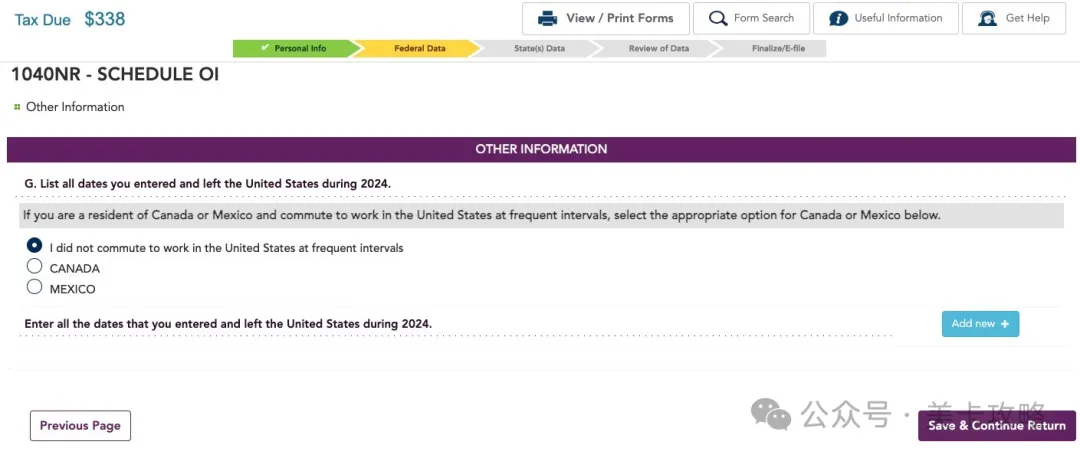Go to the Federal Data step
Screen dimensions: 1080x458
tap(419, 48)
